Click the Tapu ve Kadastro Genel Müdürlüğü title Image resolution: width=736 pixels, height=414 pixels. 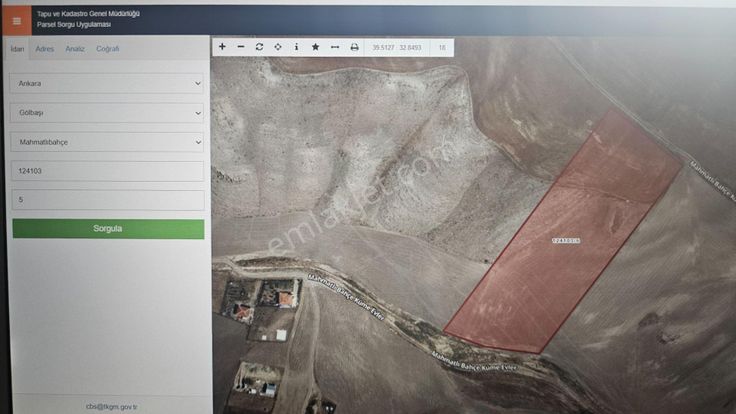(88, 14)
